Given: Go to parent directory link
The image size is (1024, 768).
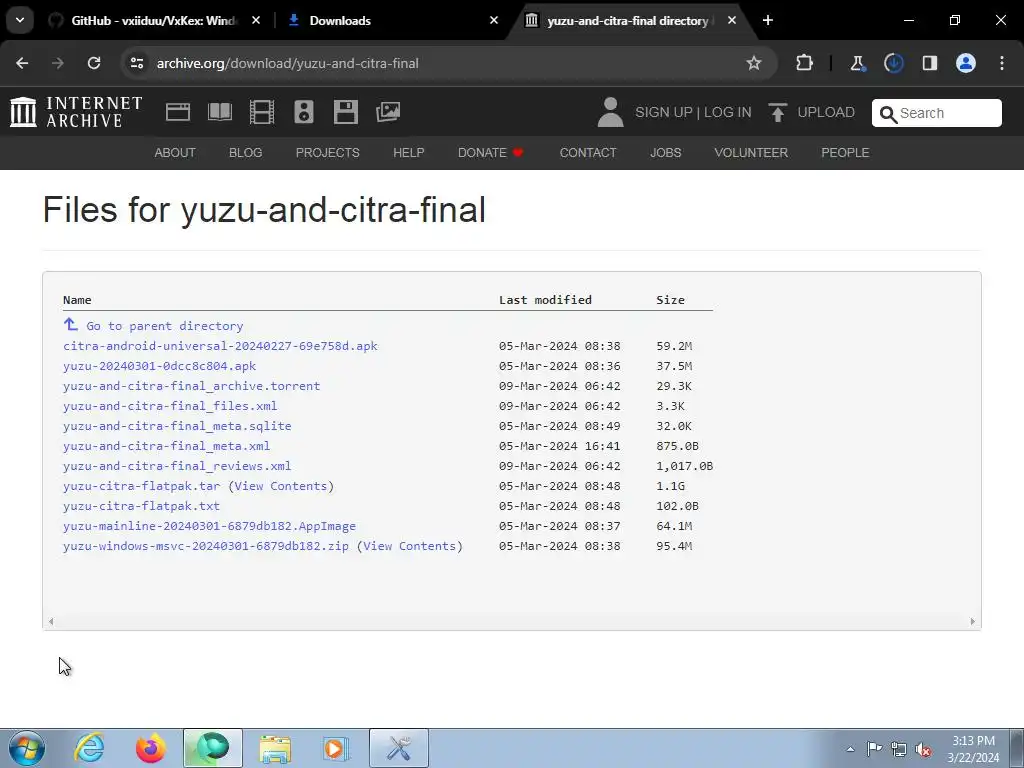Looking at the screenshot, I should click(x=165, y=326).
